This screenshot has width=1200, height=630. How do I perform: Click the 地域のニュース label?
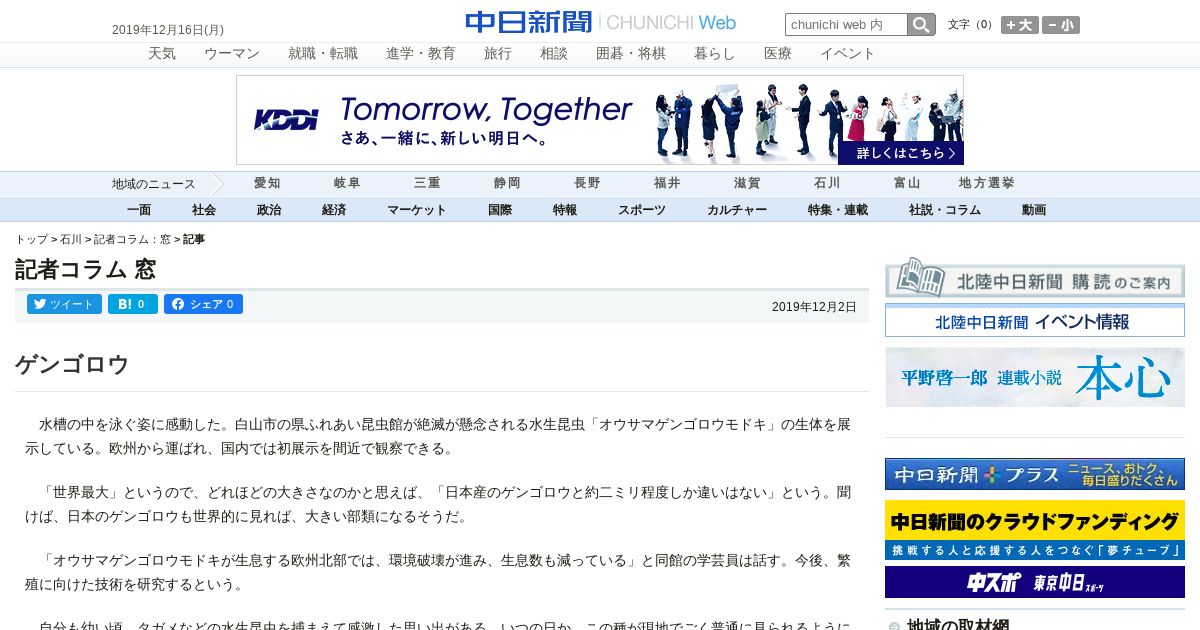(x=153, y=184)
